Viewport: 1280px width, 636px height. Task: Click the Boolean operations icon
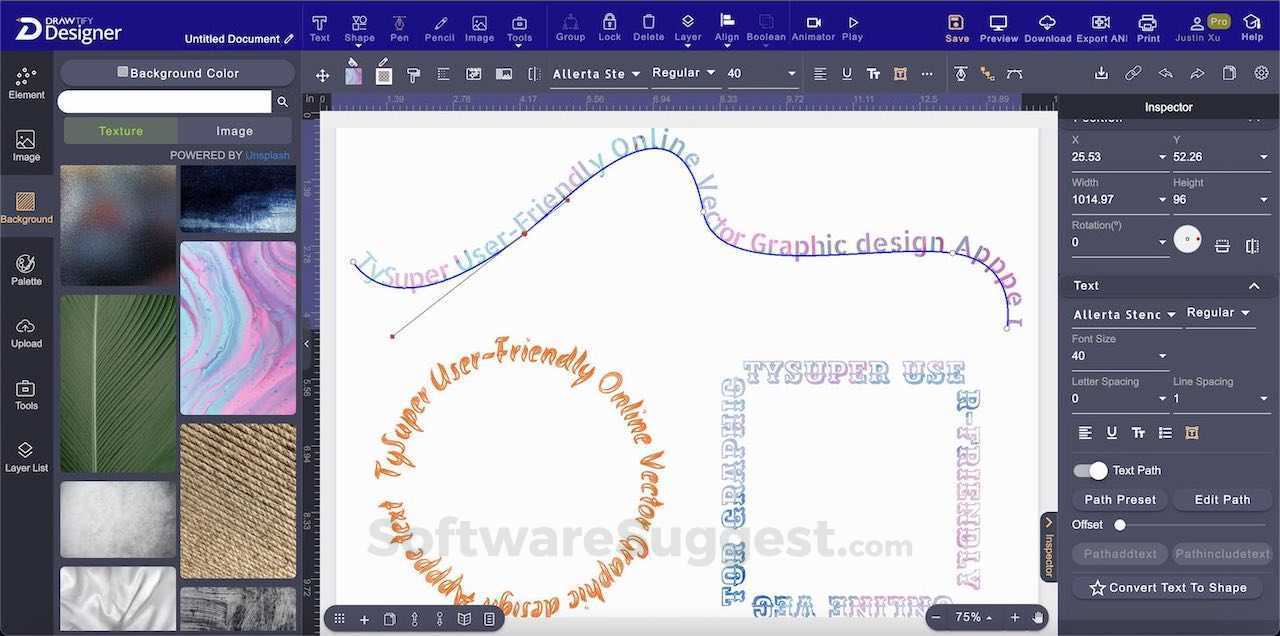765,25
